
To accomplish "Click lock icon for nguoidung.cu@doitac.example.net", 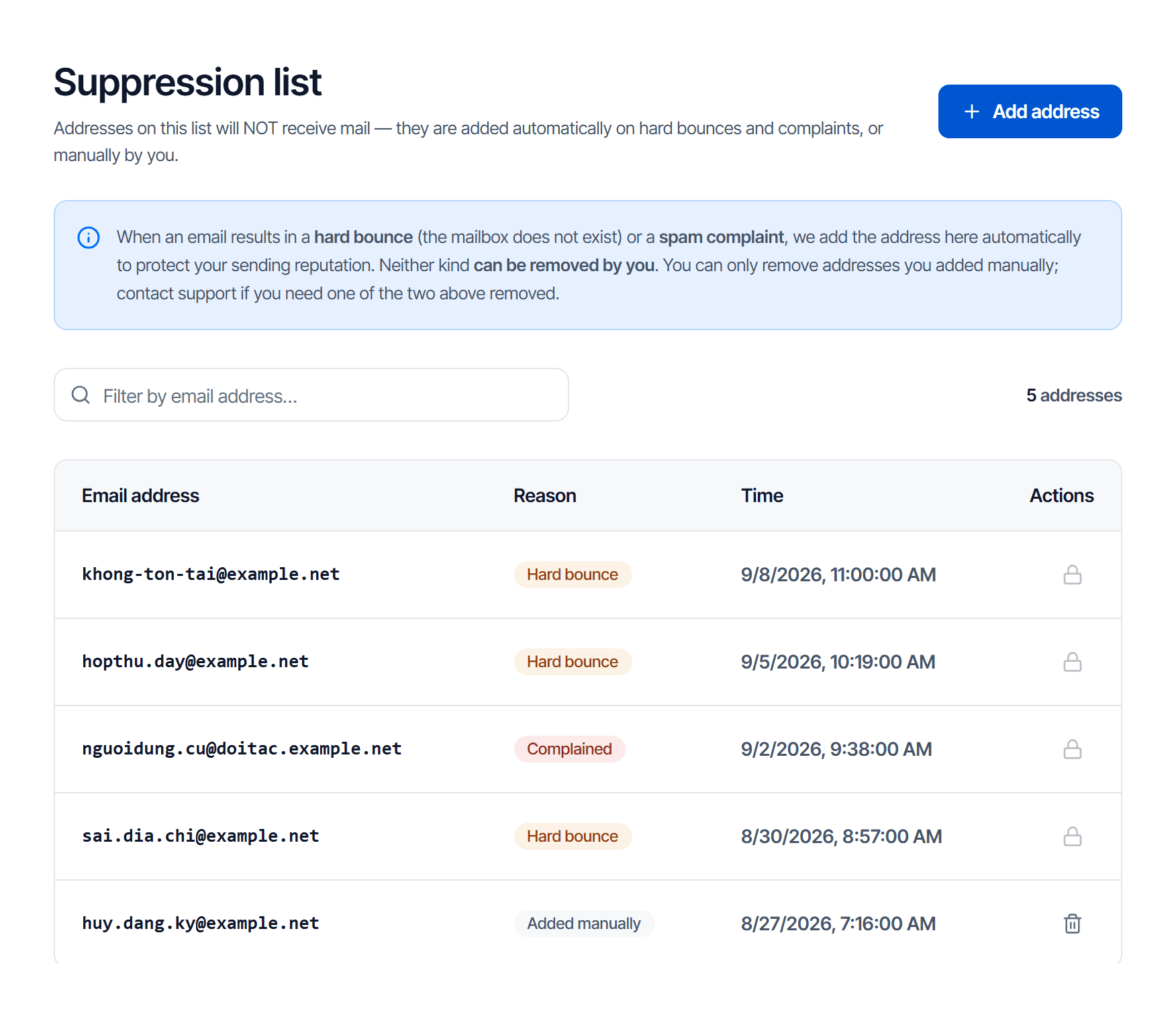I will (1073, 749).
